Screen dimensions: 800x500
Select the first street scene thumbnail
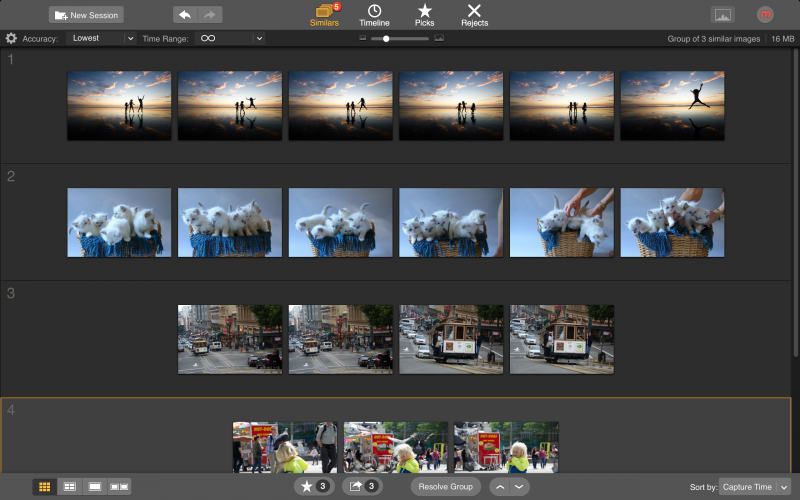[230, 339]
